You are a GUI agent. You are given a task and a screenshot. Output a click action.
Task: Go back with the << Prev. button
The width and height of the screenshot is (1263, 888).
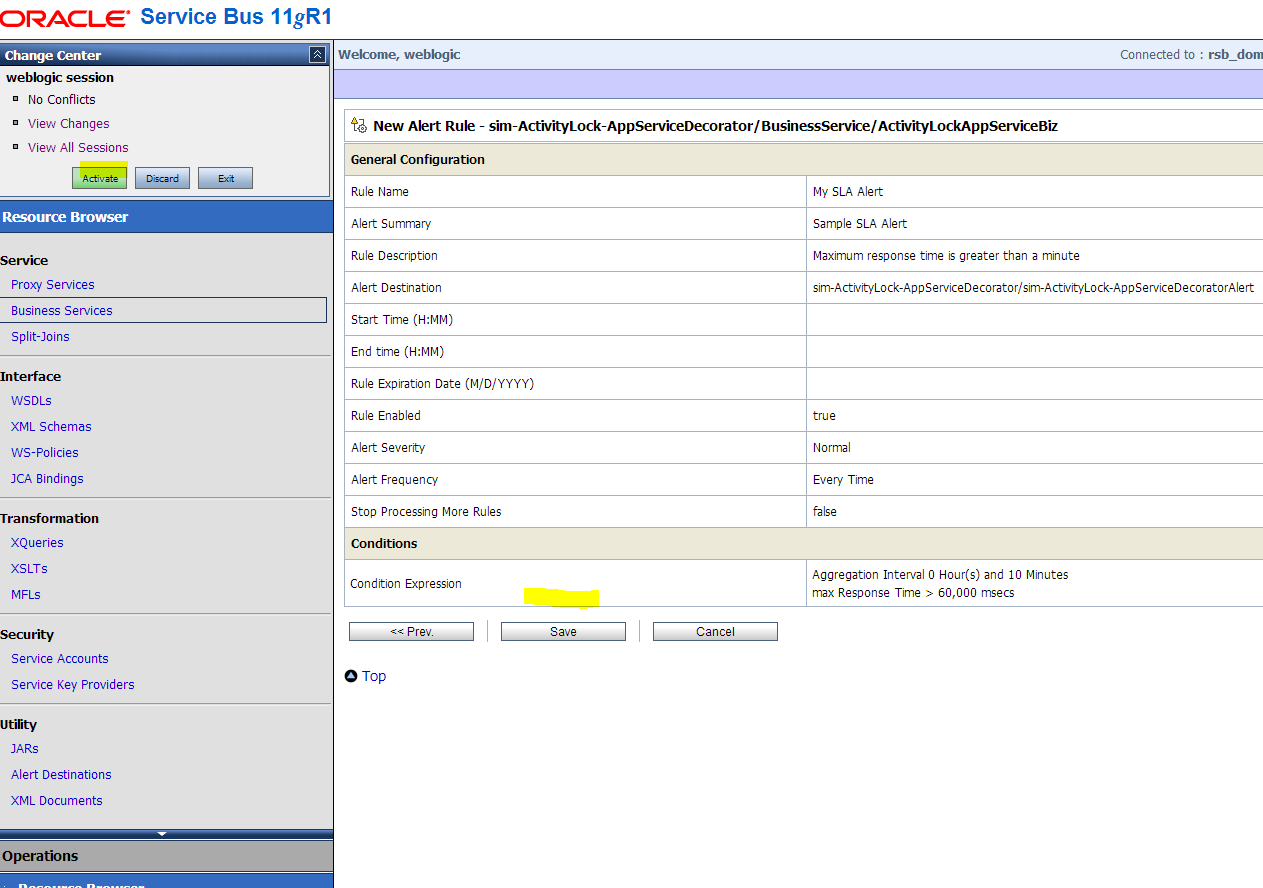(x=411, y=632)
